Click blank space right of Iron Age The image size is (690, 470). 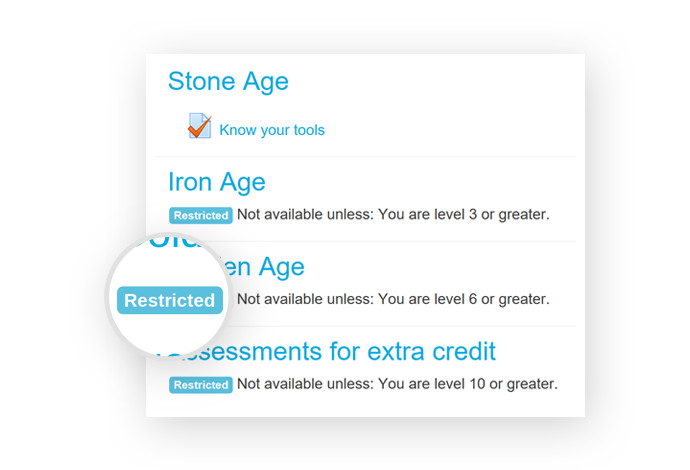[x=418, y=182]
